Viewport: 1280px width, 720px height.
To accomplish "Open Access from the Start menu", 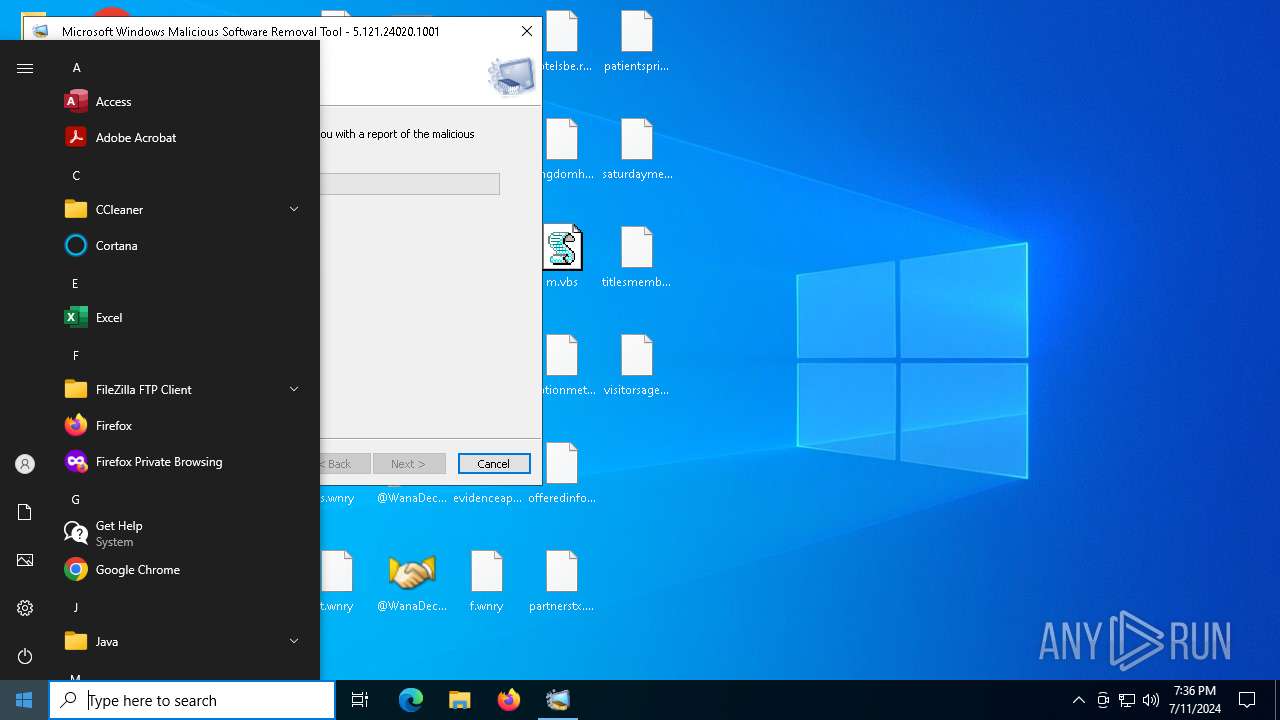I will click(184, 101).
